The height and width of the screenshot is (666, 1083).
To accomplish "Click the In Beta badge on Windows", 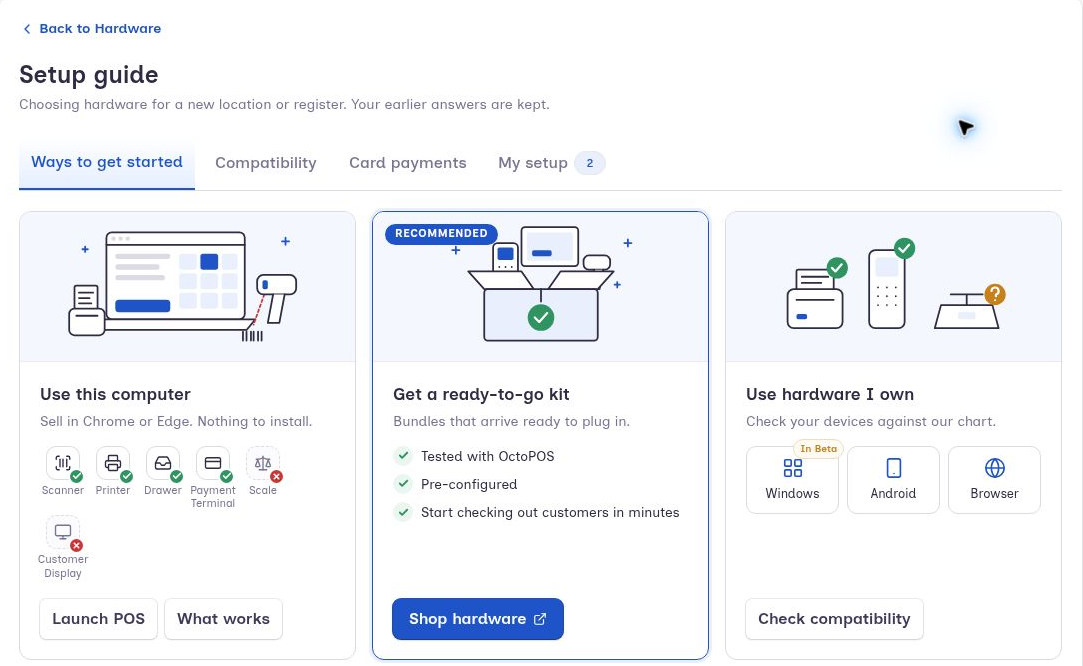I will coord(818,449).
